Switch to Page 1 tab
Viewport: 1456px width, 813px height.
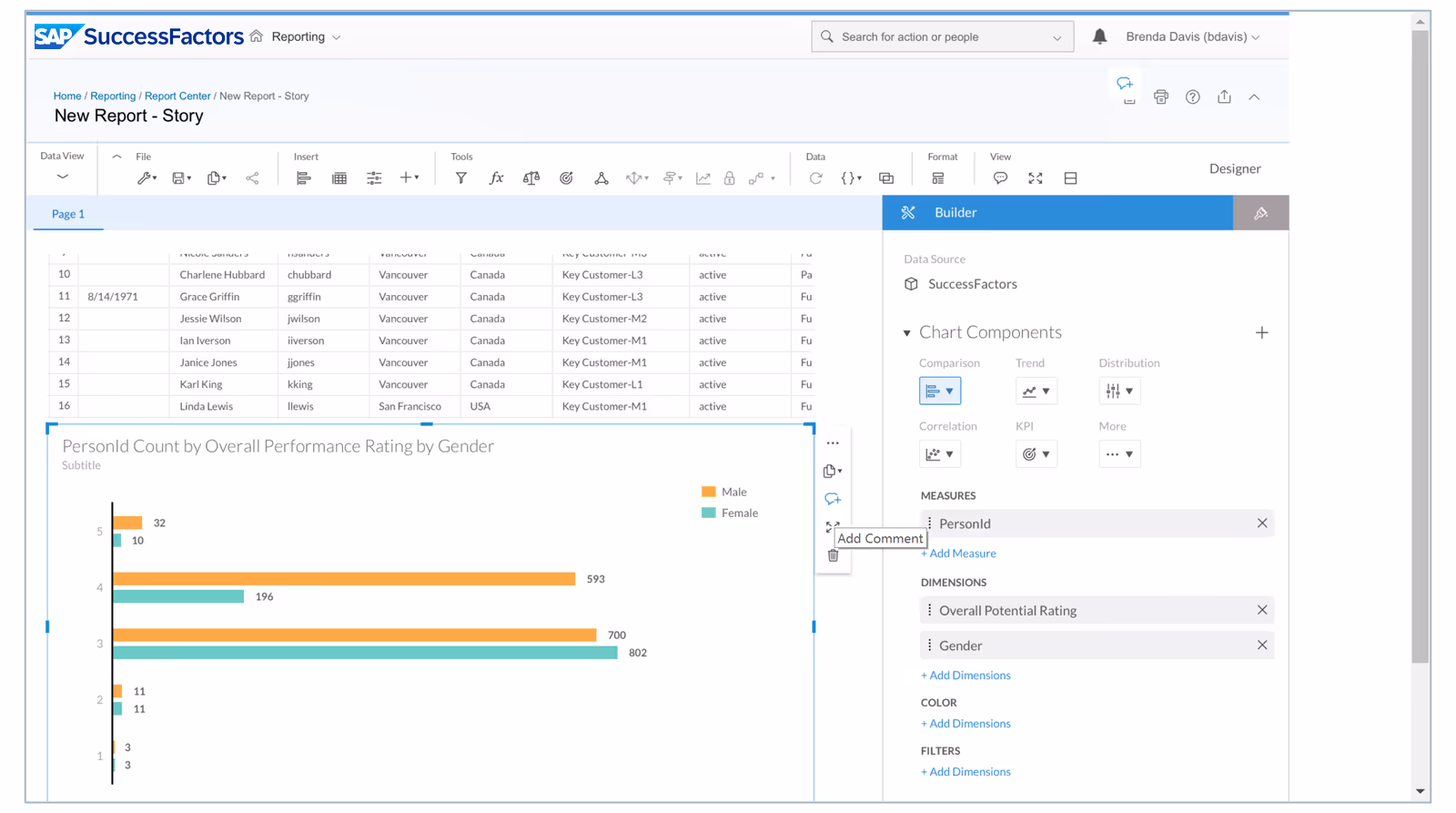68,214
